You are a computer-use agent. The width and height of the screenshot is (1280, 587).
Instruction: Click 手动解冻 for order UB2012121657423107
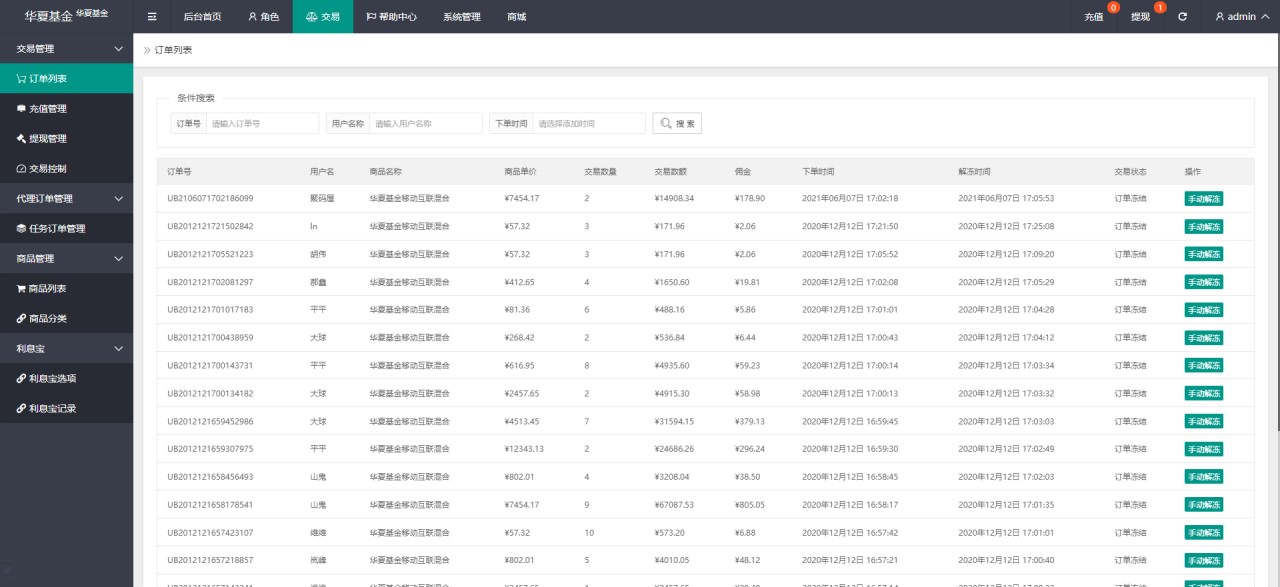point(1204,532)
